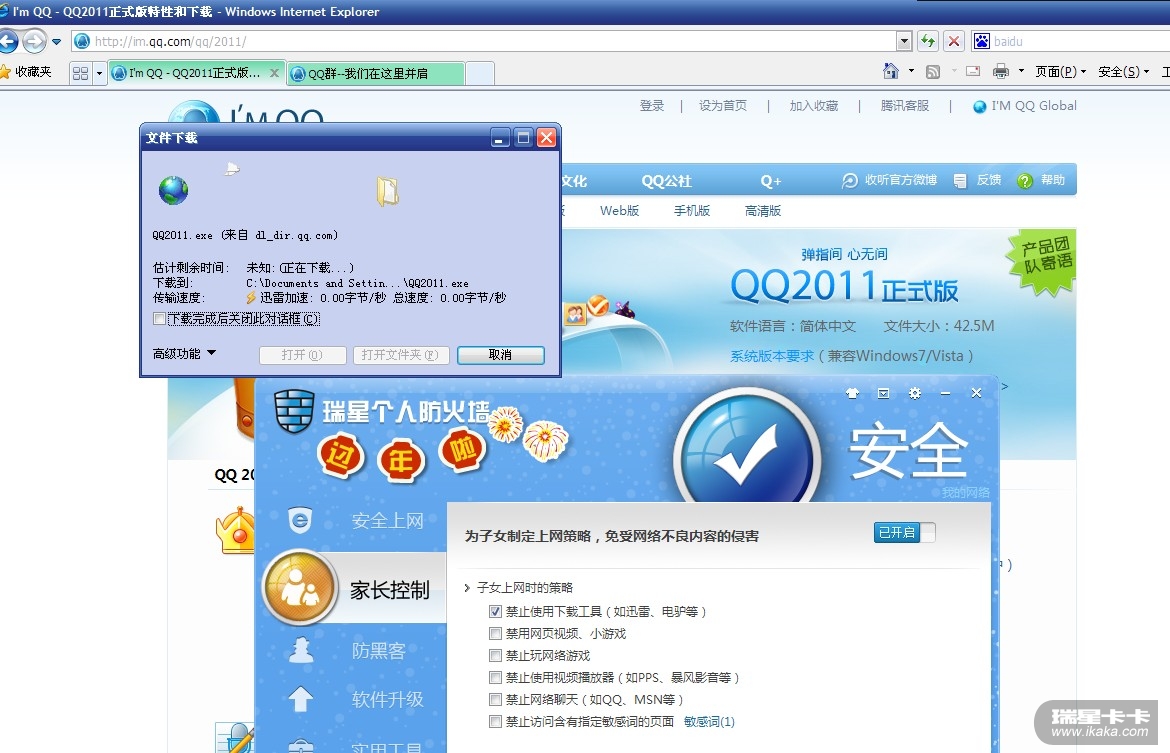Viewport: 1170px width, 753px height.
Task: Click the address bar URL field
Action: [484, 41]
